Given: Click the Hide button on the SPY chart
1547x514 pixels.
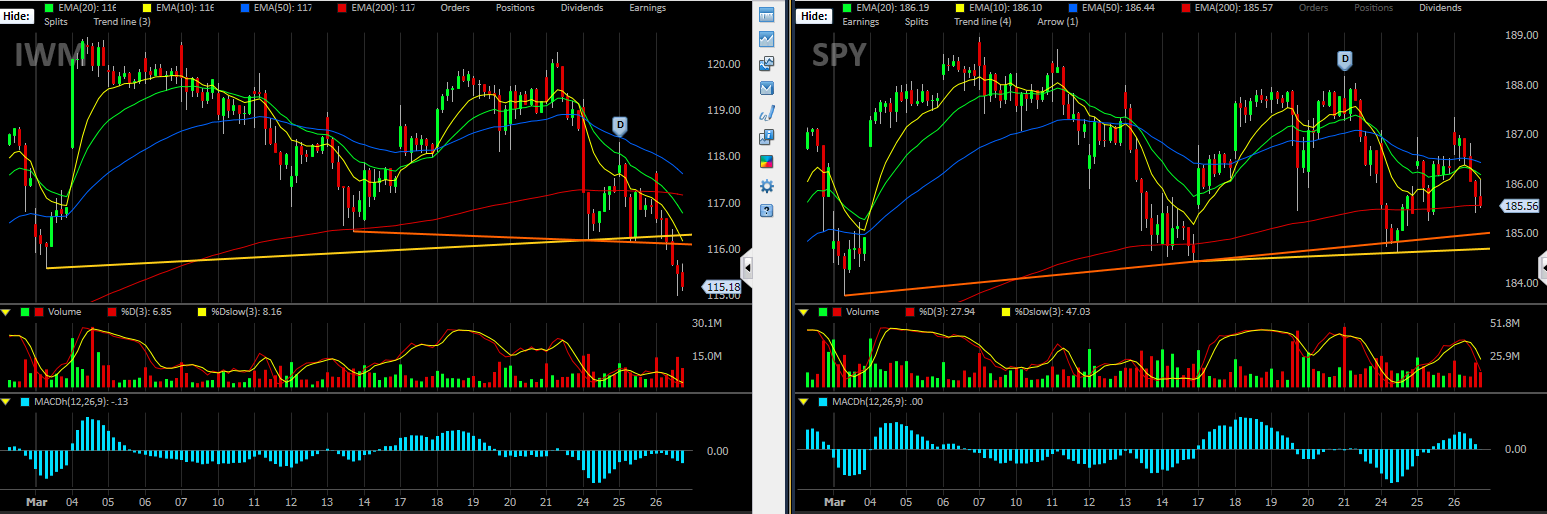Looking at the screenshot, I should tap(814, 16).
